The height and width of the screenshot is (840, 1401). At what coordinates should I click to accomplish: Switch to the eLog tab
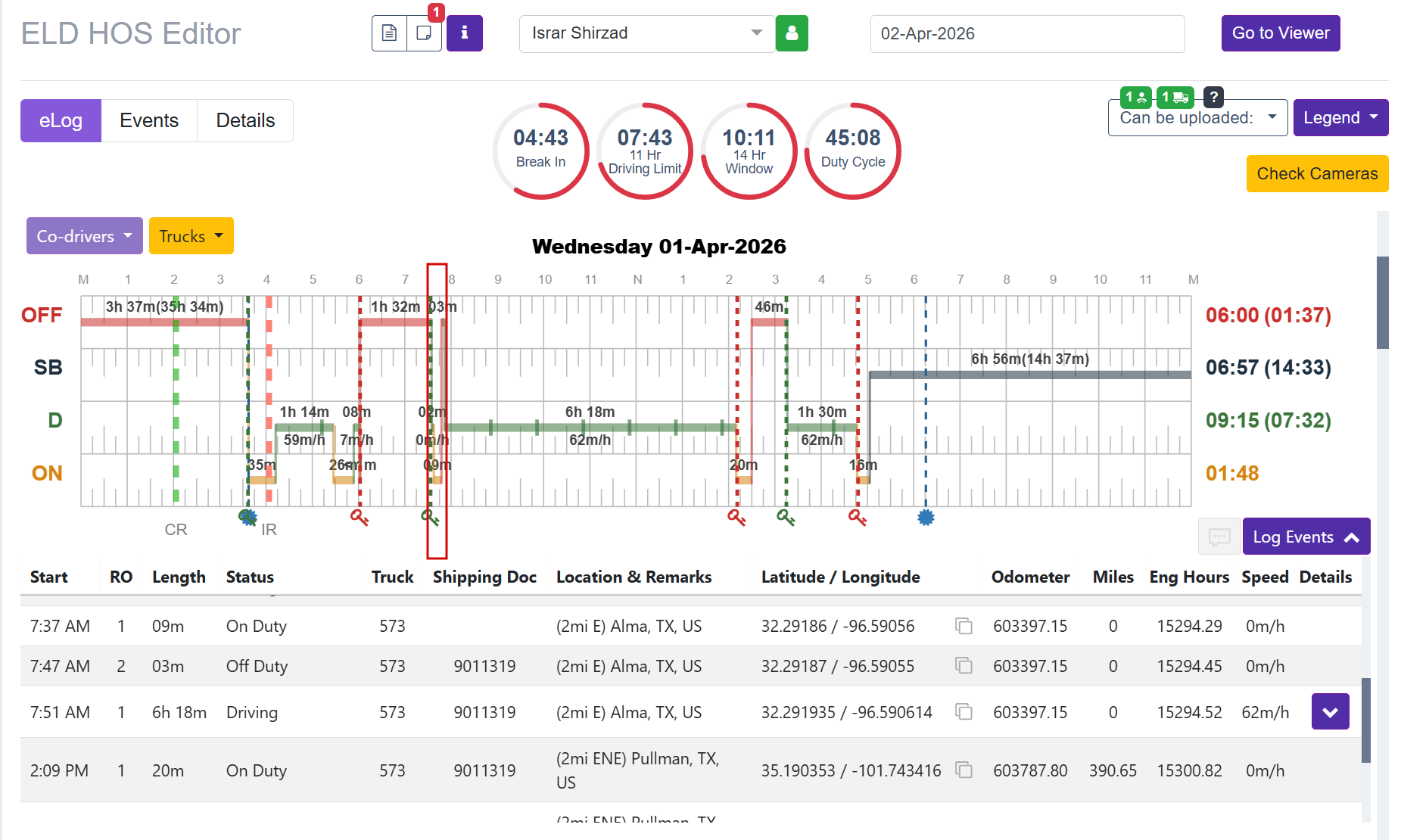[x=61, y=120]
